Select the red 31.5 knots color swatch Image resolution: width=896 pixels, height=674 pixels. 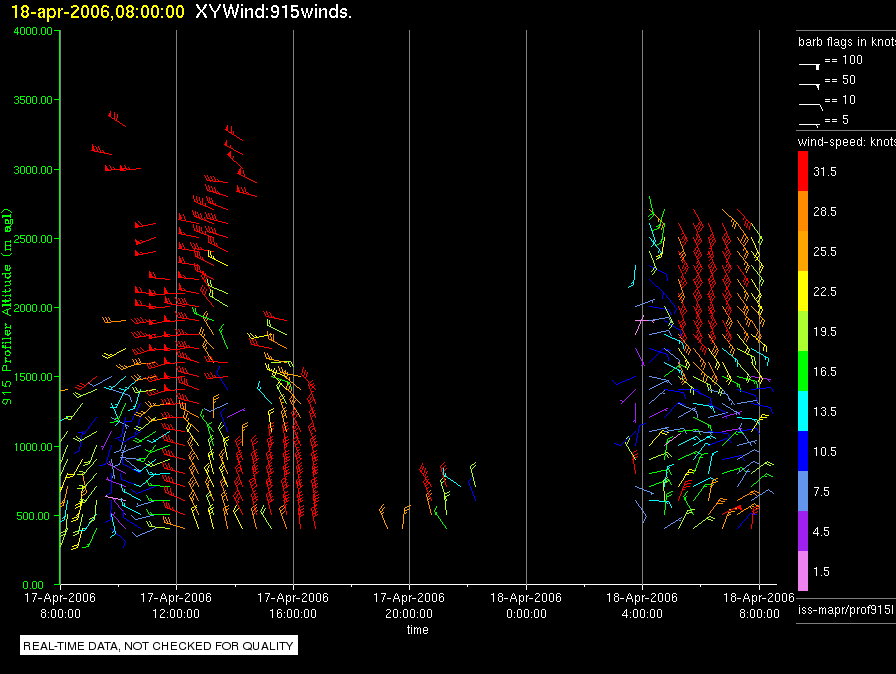click(803, 171)
